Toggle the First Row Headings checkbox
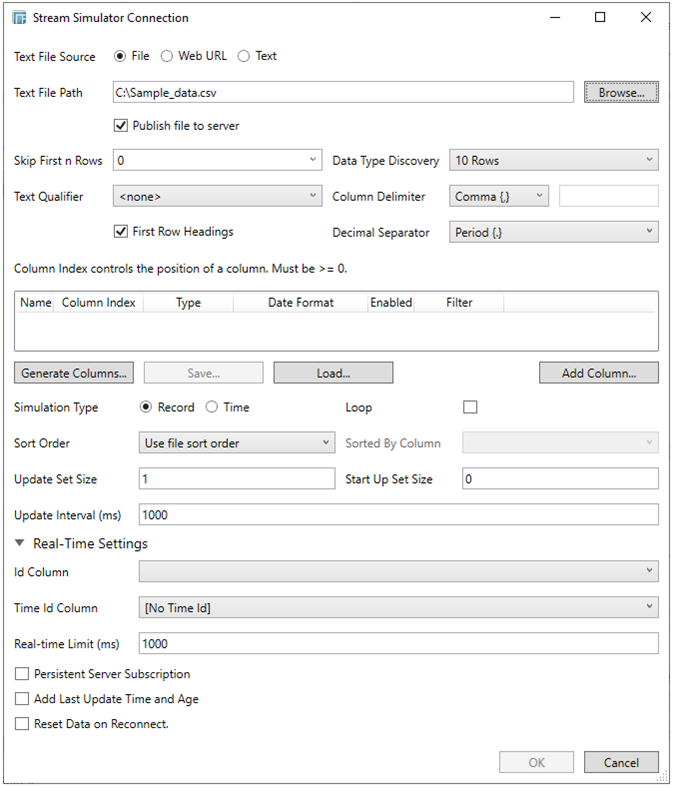This screenshot has width=674, height=788. click(x=122, y=232)
